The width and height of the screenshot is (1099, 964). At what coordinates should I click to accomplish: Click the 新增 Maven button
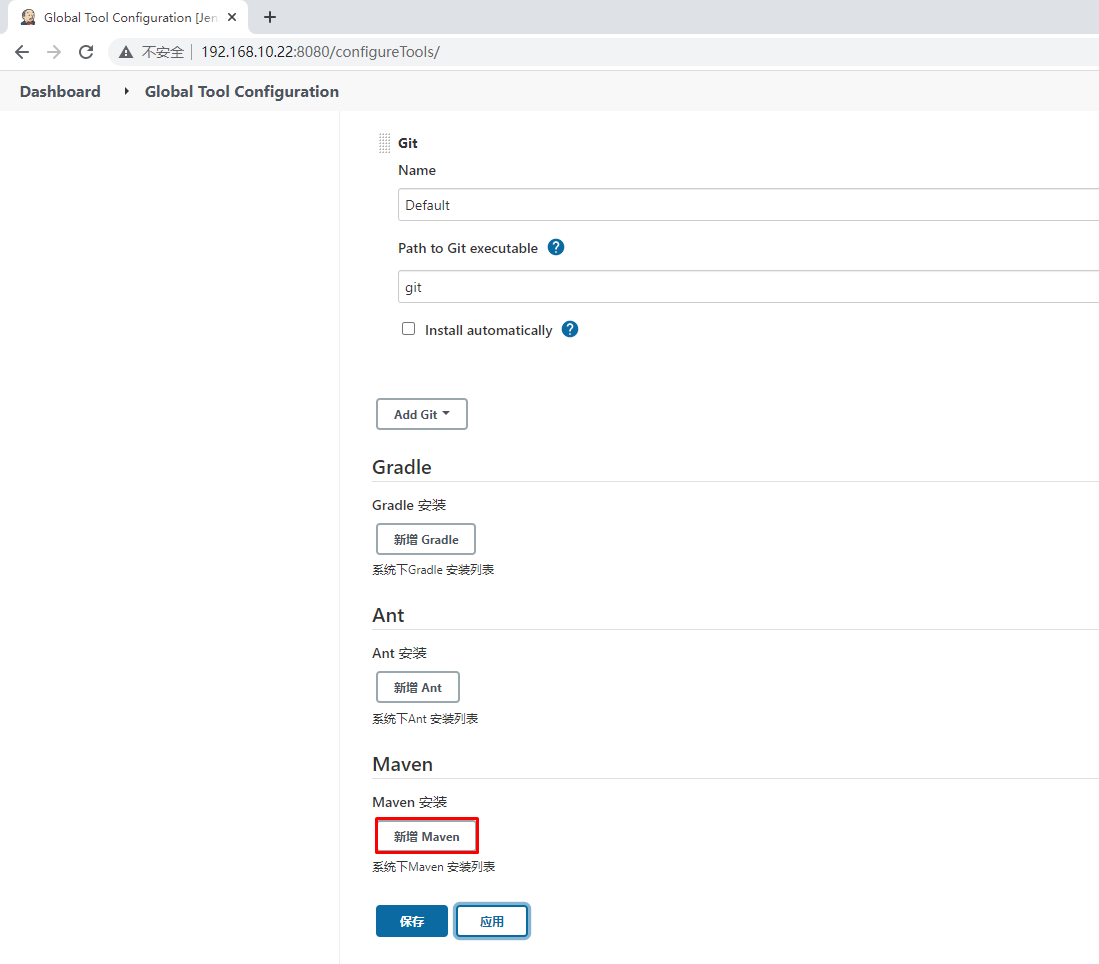pyautogui.click(x=426, y=836)
